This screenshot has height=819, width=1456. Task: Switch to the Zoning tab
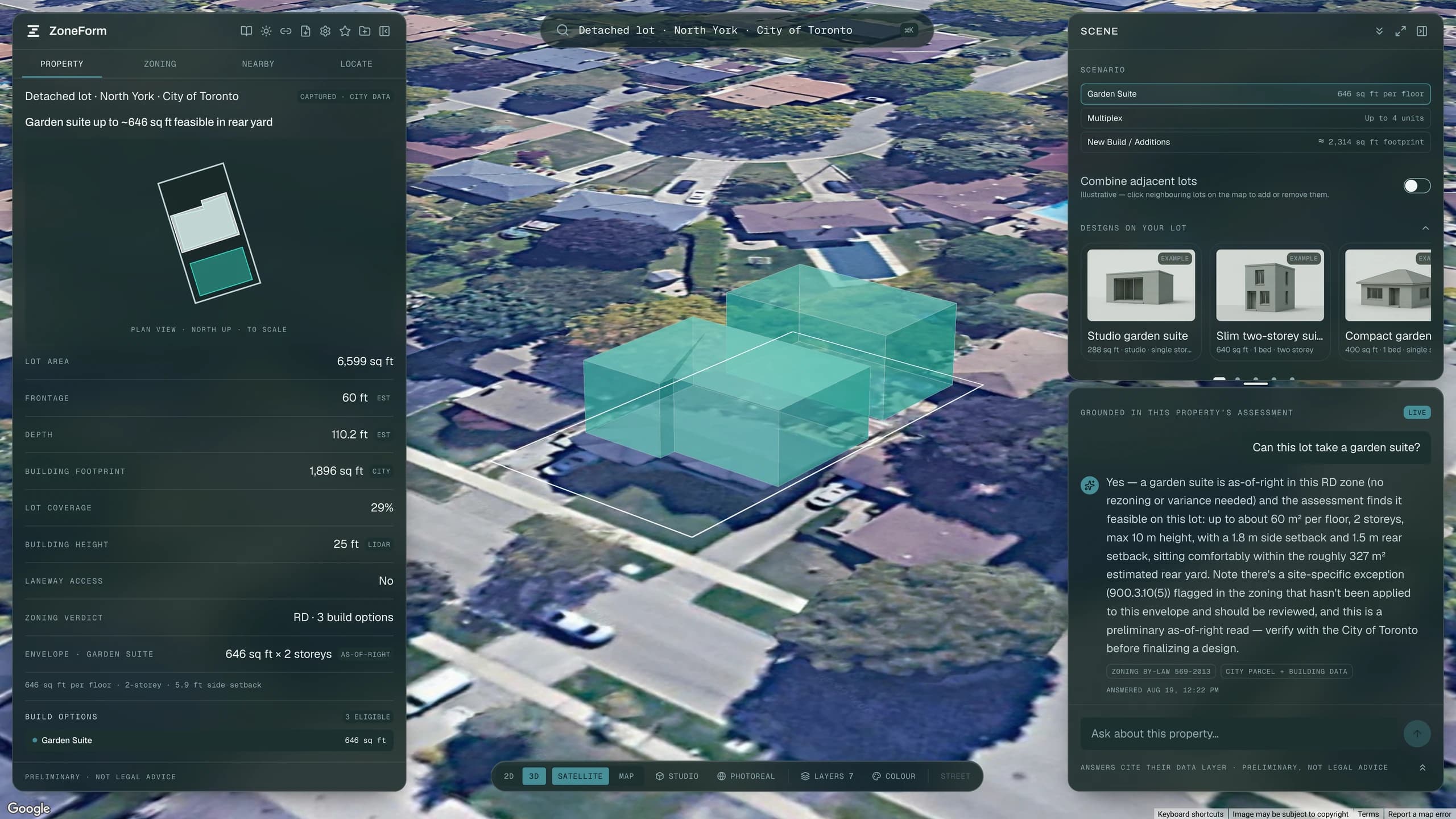[x=160, y=64]
